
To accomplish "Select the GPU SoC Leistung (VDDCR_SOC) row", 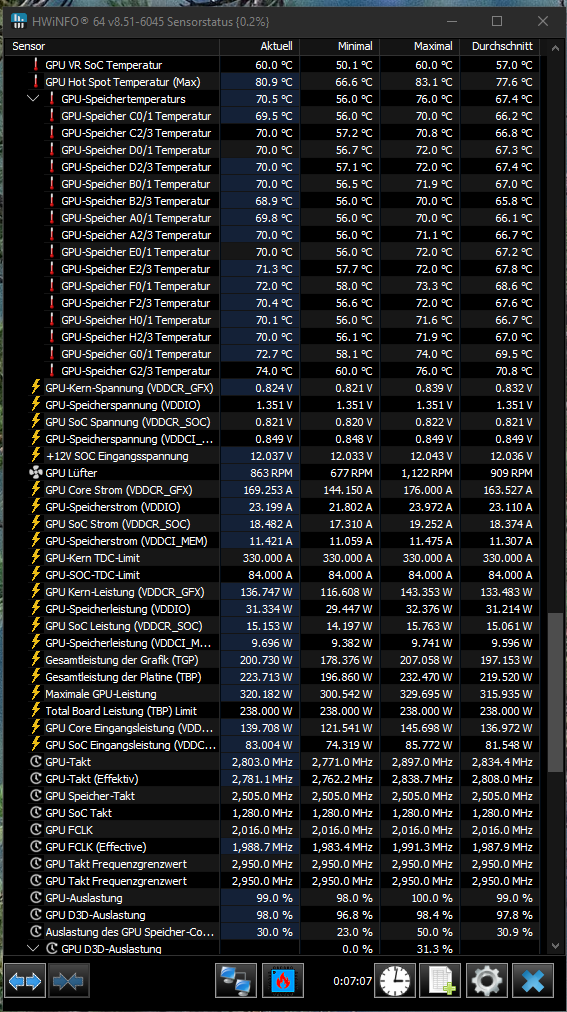I will coord(272,626).
